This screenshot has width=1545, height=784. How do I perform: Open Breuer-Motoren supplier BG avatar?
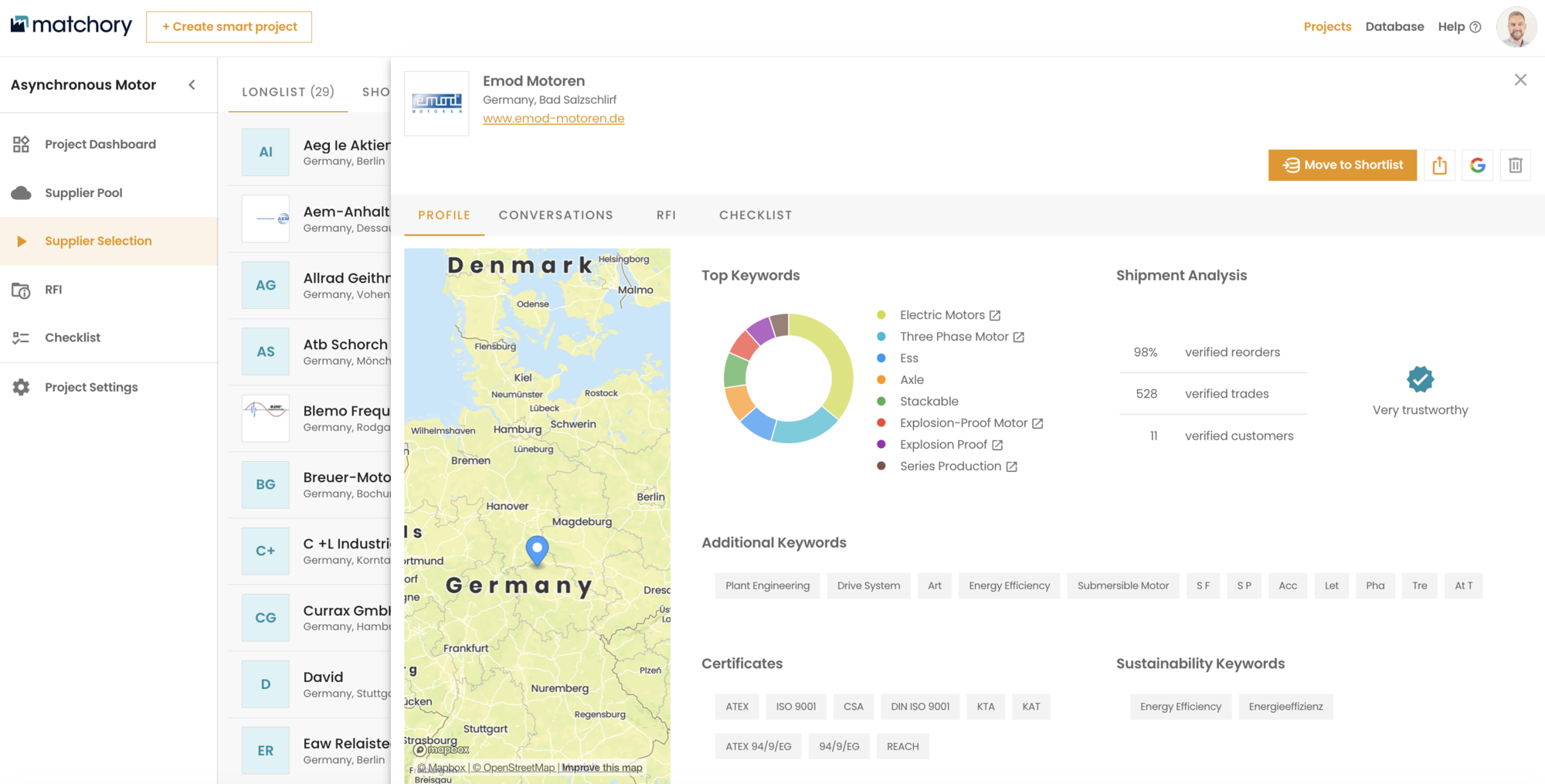266,484
